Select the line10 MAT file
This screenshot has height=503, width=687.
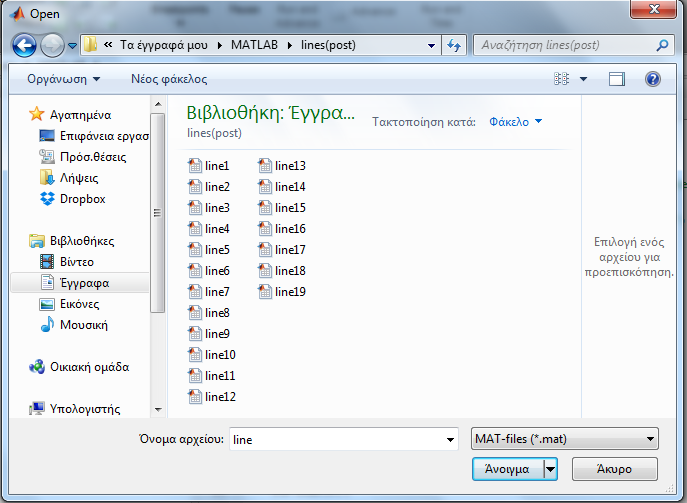click(x=212, y=355)
